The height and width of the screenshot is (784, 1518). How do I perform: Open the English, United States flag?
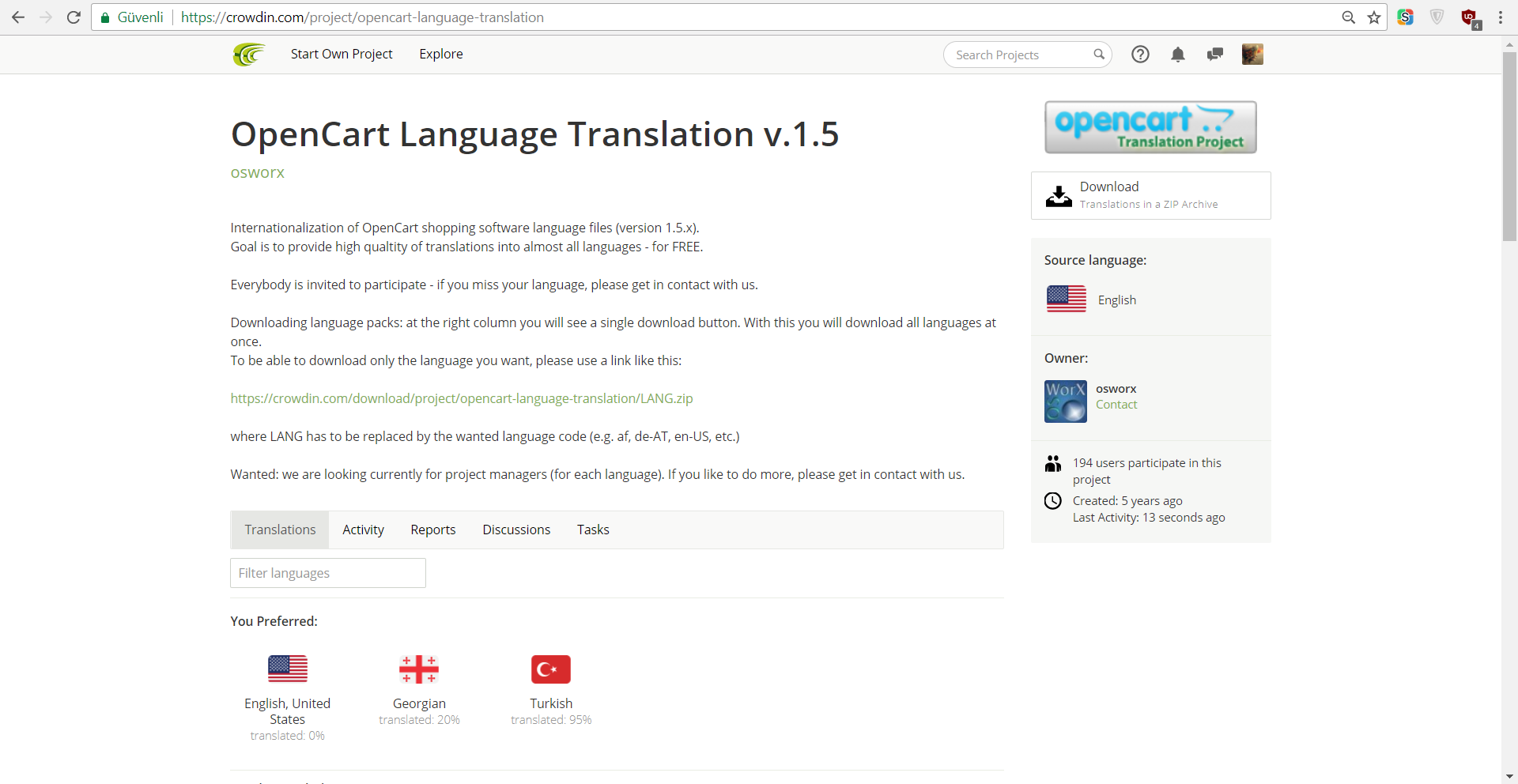(288, 669)
